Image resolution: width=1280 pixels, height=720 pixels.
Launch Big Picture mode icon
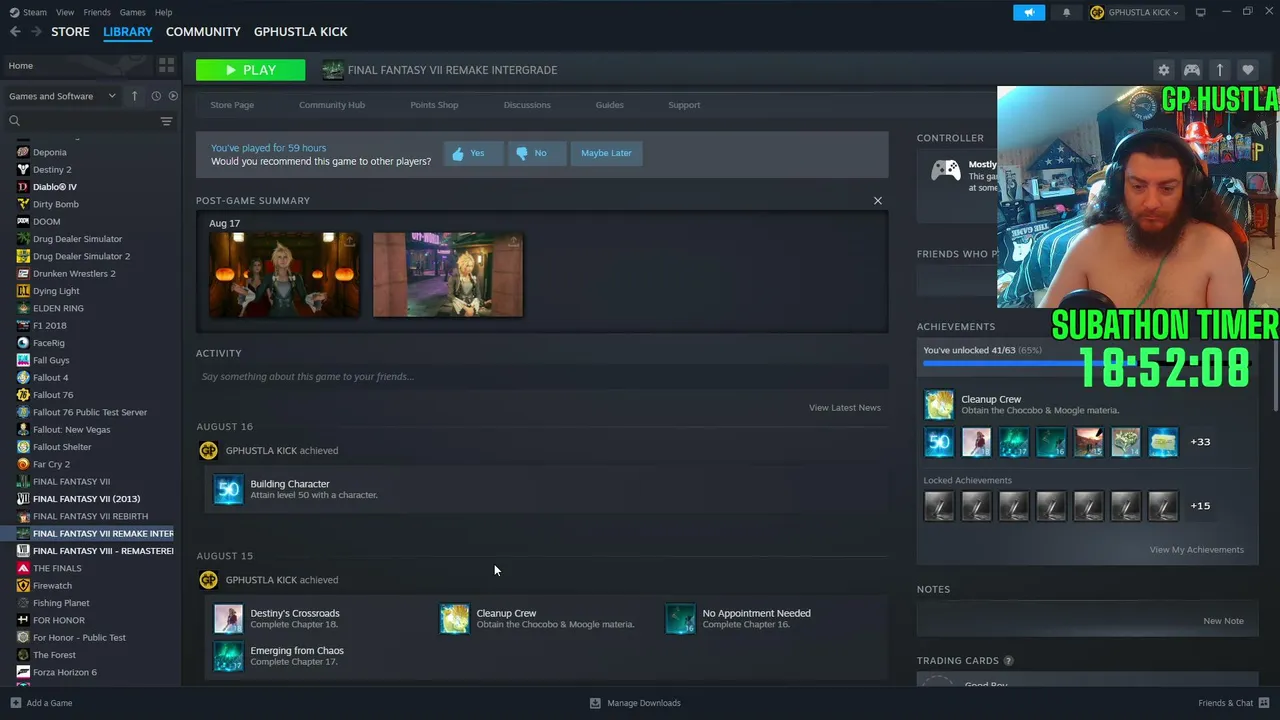[1201, 12]
